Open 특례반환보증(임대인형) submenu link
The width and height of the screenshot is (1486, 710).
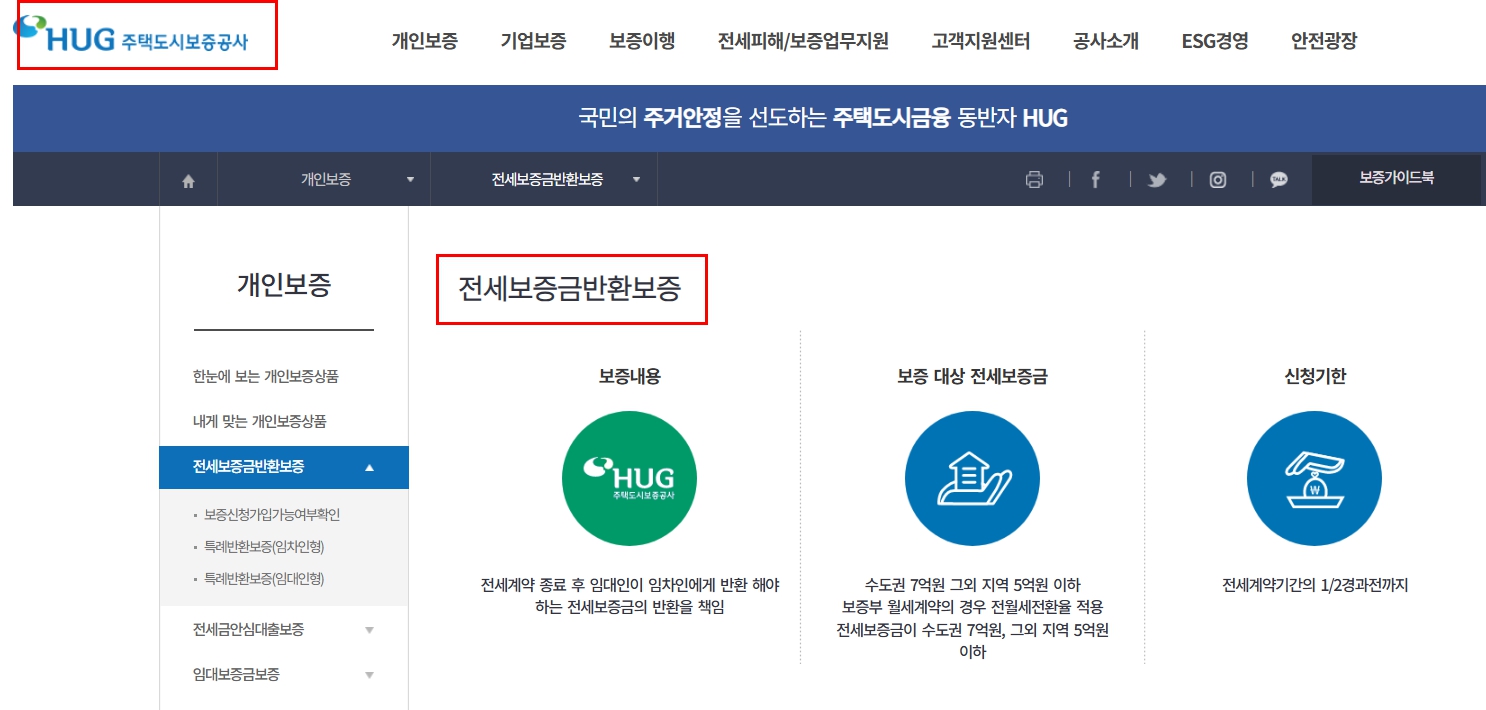(264, 579)
